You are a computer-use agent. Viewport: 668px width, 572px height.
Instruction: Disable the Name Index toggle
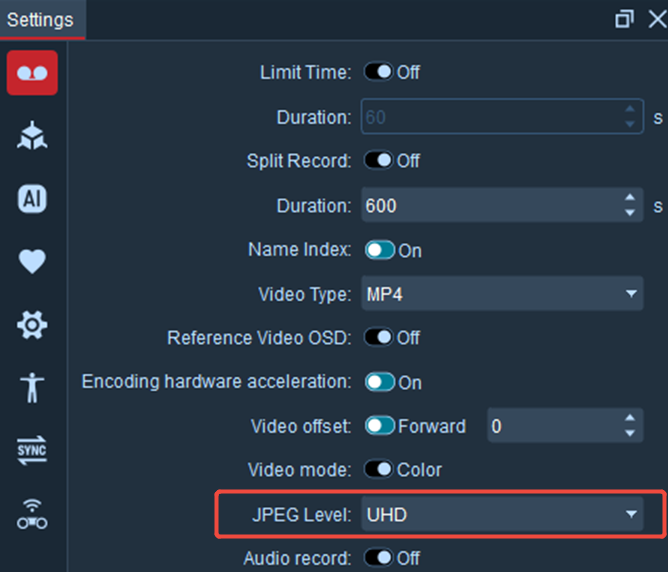(380, 250)
